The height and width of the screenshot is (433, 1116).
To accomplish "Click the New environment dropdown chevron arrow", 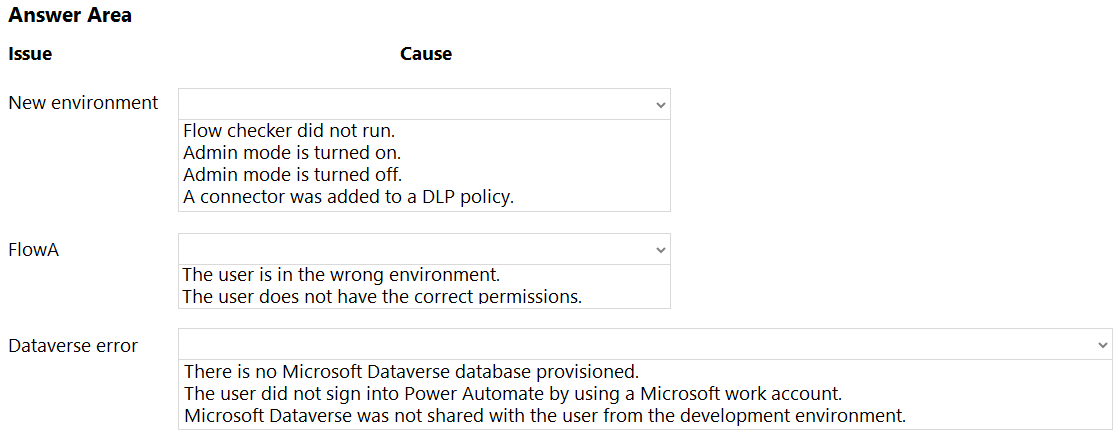I will pyautogui.click(x=660, y=105).
